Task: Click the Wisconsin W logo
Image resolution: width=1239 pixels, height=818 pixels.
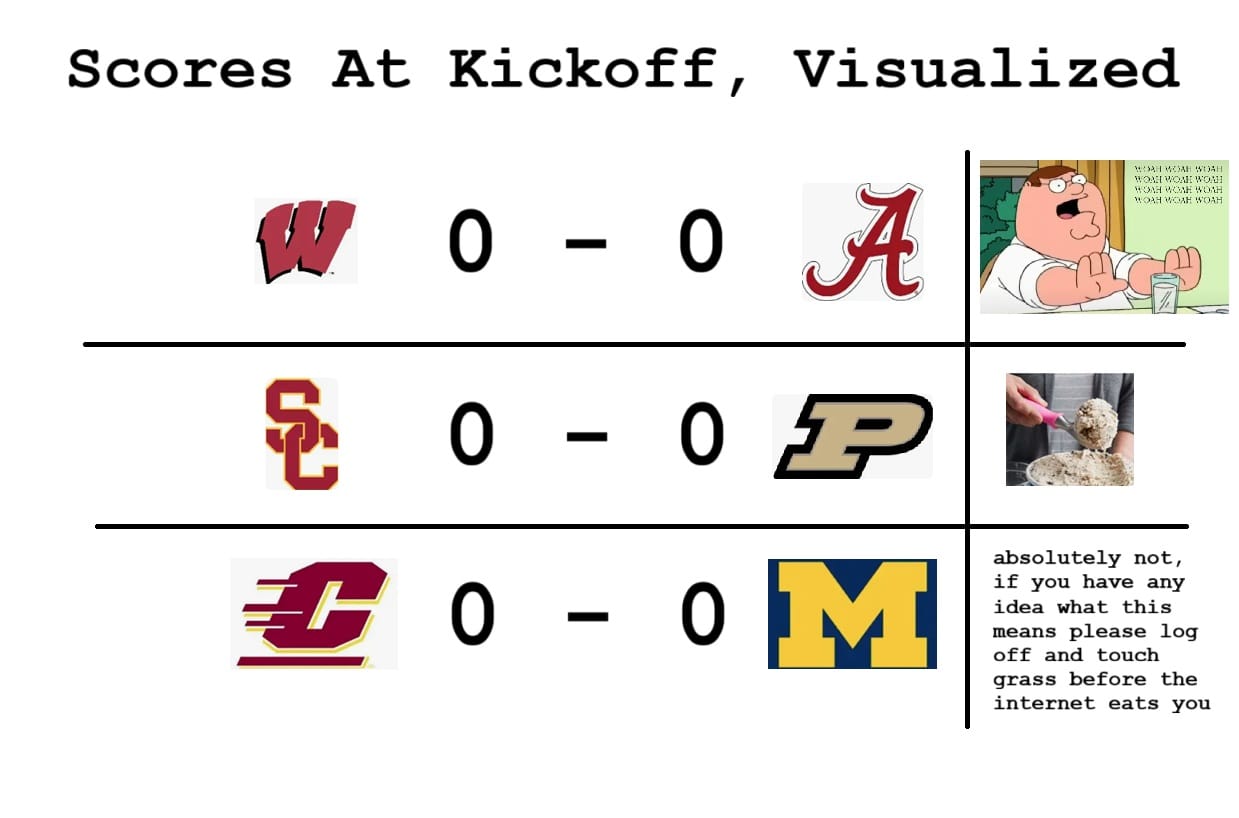Action: [305, 241]
